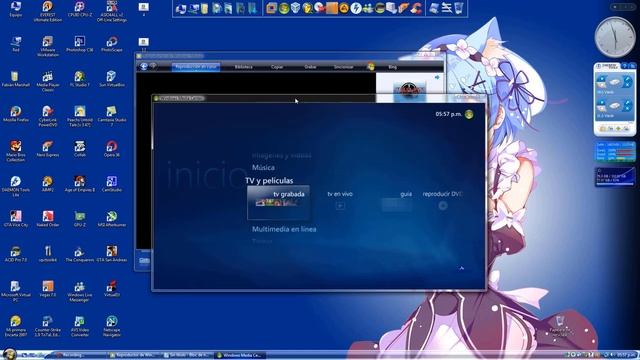The height and width of the screenshot is (360, 640).
Task: Open the Red network desktop icon
Action: click(x=16, y=44)
